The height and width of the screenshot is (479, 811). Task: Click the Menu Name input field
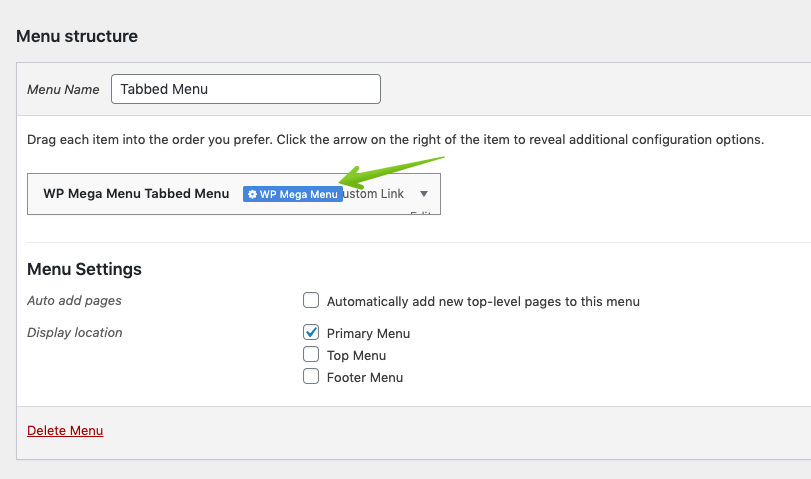(246, 89)
